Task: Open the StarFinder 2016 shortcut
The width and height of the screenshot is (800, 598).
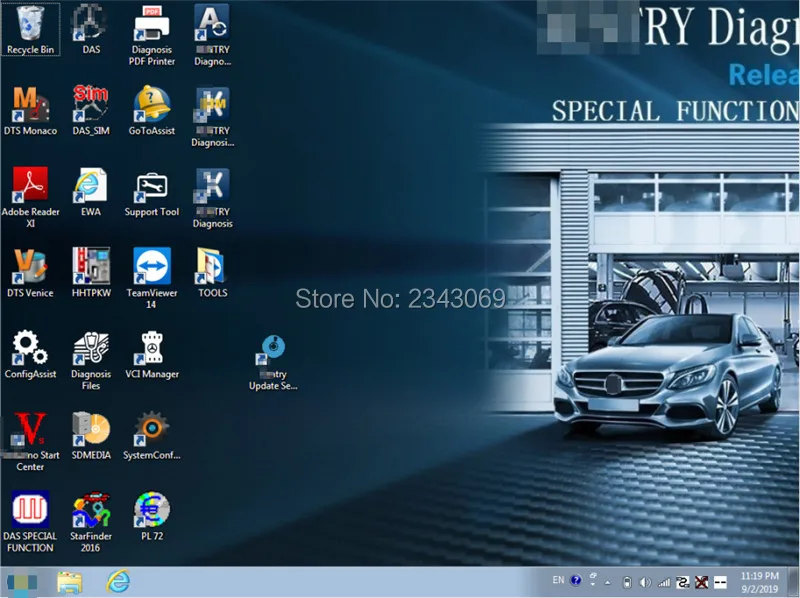Action: pyautogui.click(x=91, y=511)
